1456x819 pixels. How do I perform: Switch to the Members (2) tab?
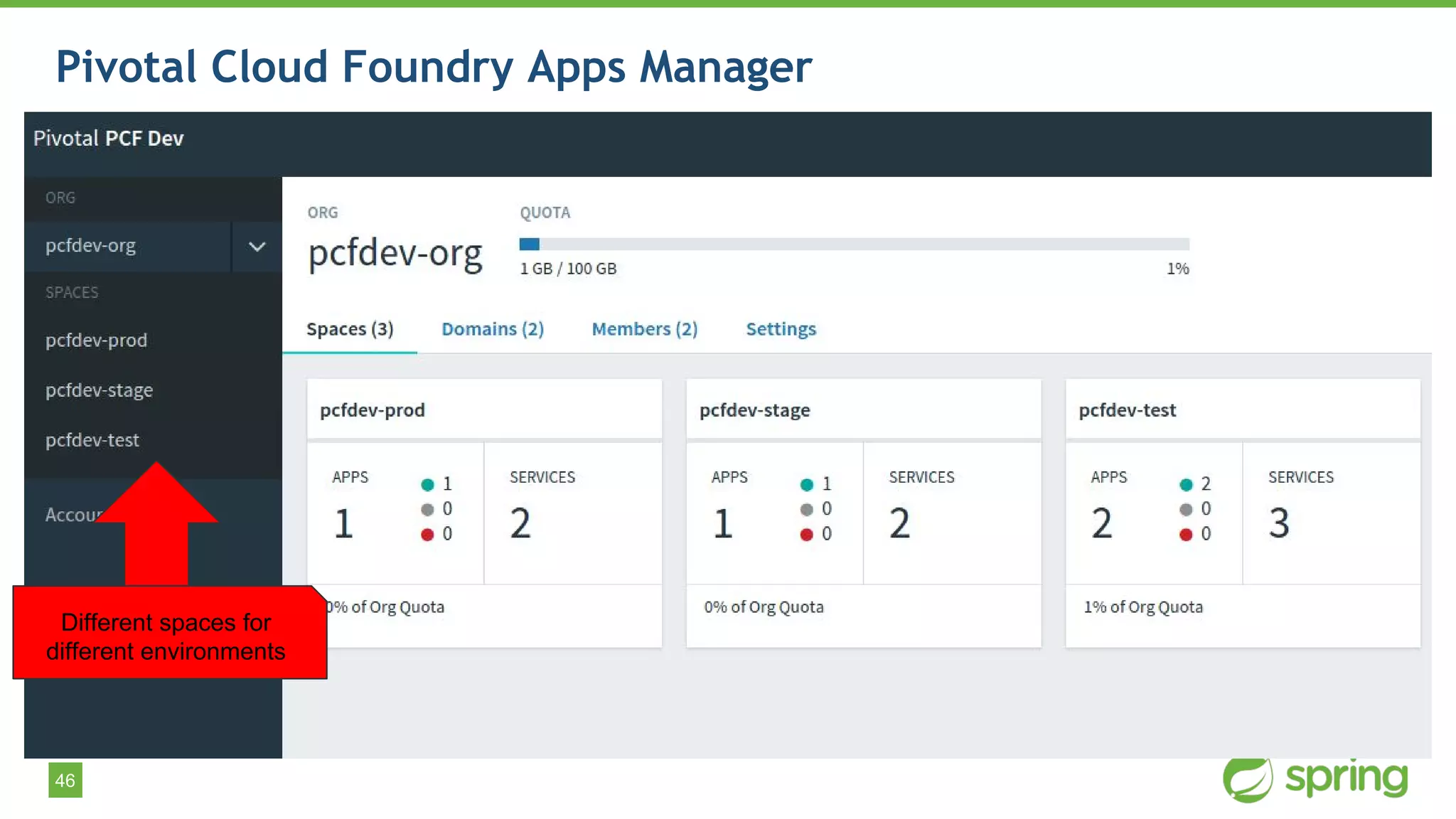click(x=645, y=329)
